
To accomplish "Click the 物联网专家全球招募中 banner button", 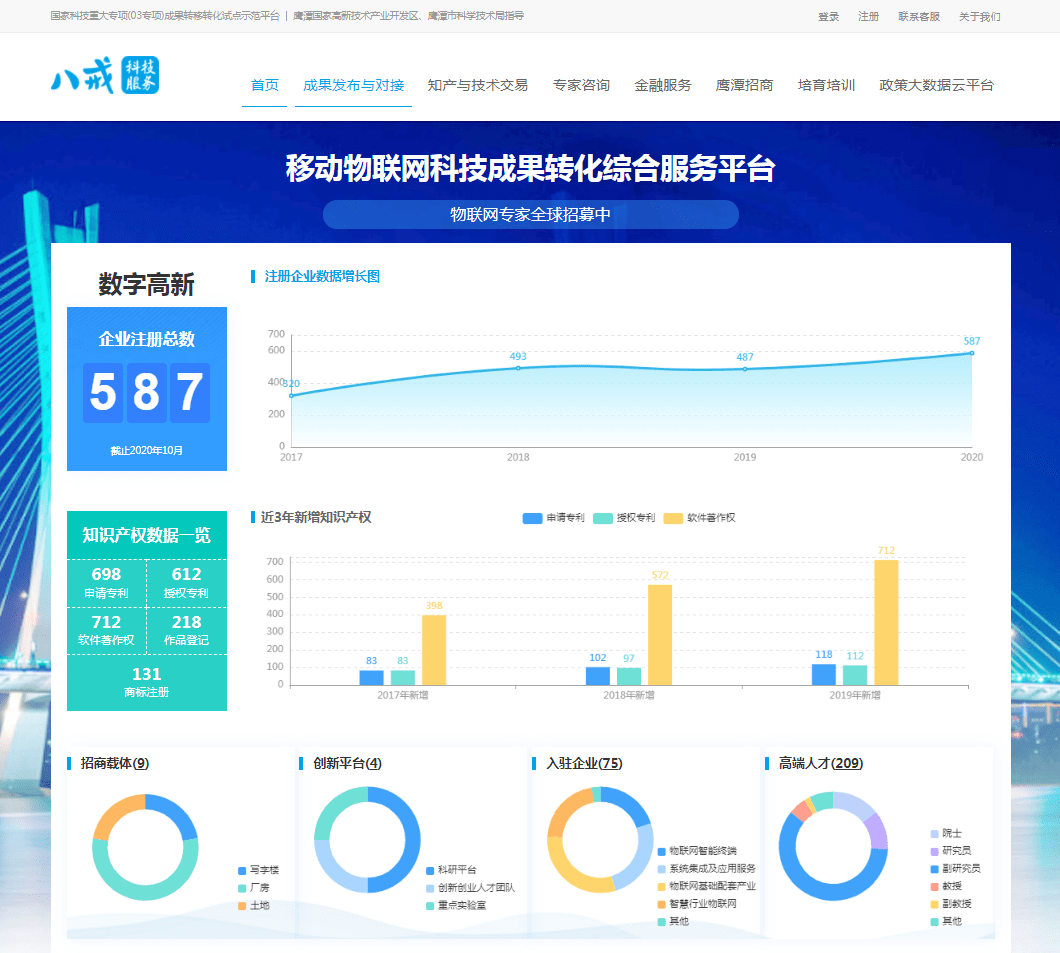I will [530, 215].
